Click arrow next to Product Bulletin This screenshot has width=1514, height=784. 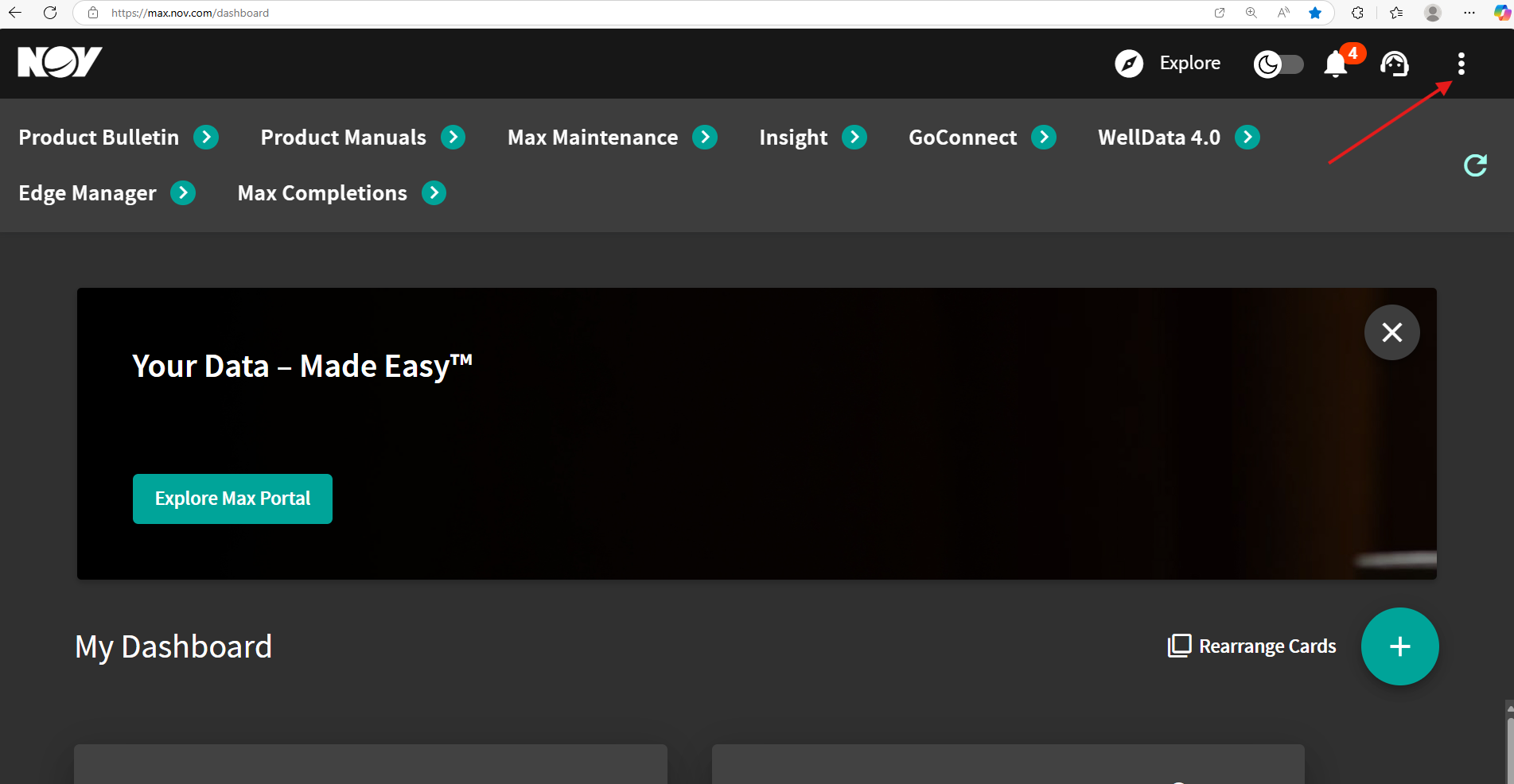[x=206, y=138]
